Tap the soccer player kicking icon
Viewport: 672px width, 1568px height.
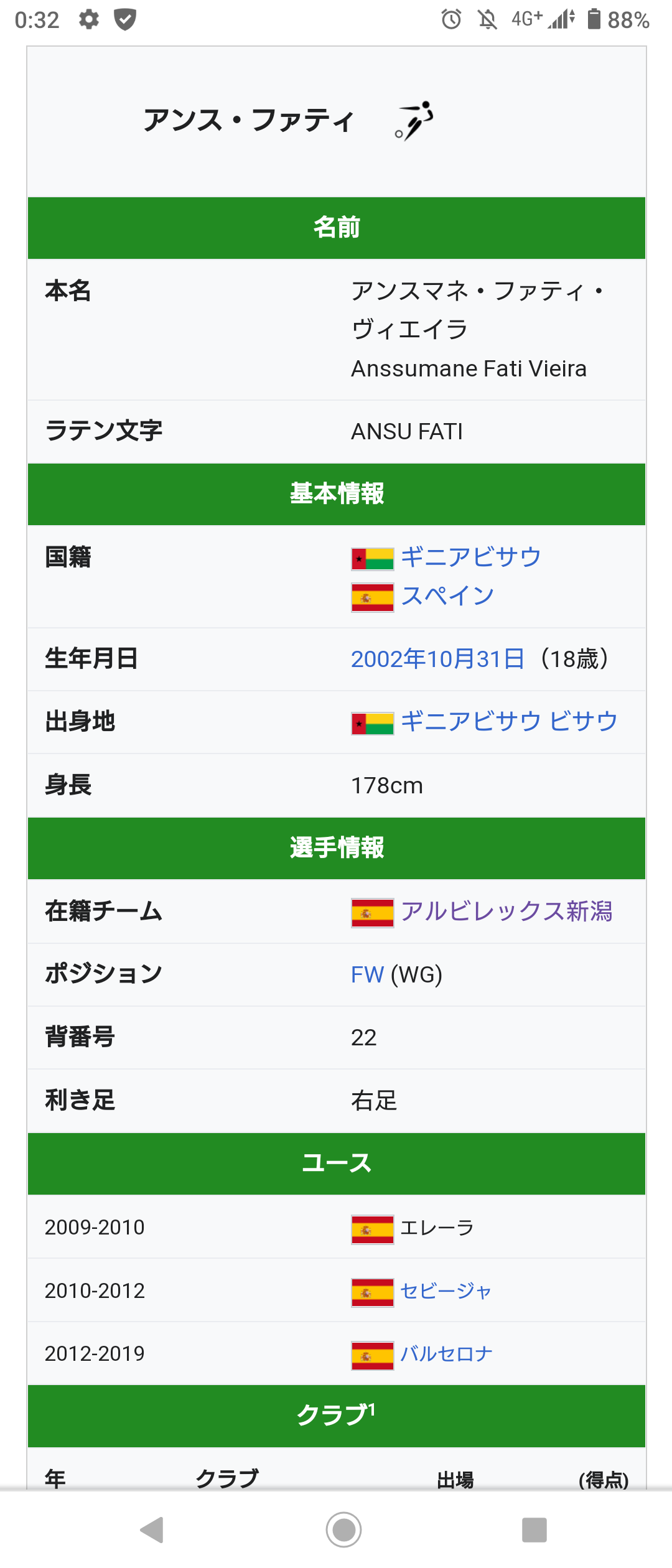click(x=414, y=121)
